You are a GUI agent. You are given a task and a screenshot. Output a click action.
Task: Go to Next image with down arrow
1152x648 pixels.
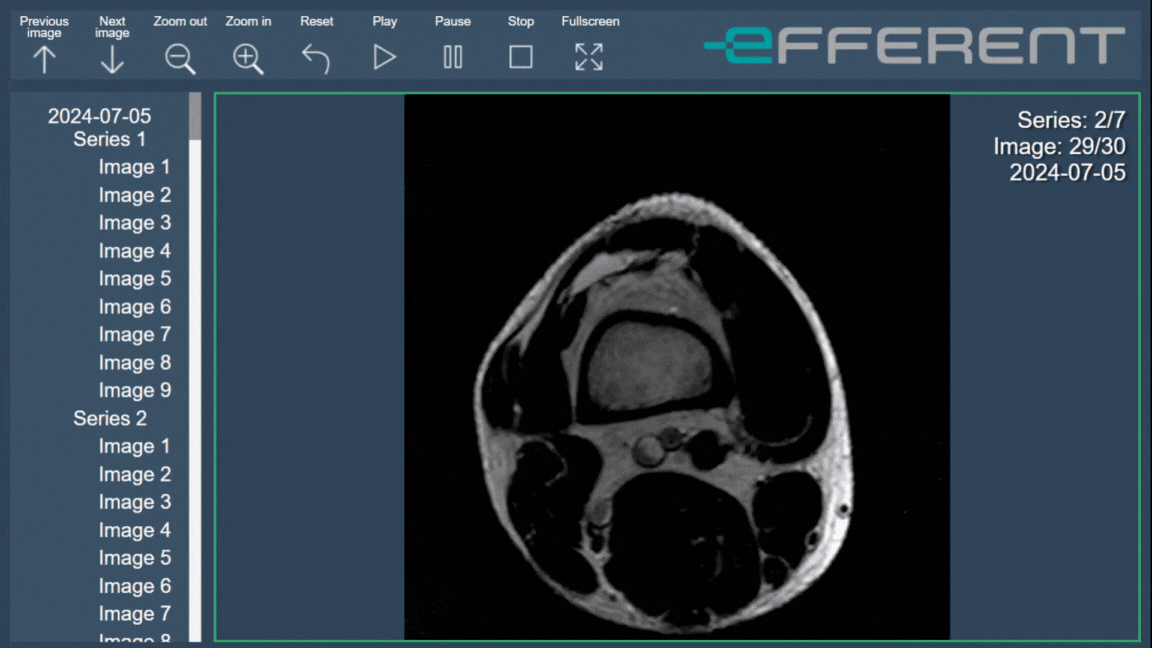[x=112, y=59]
